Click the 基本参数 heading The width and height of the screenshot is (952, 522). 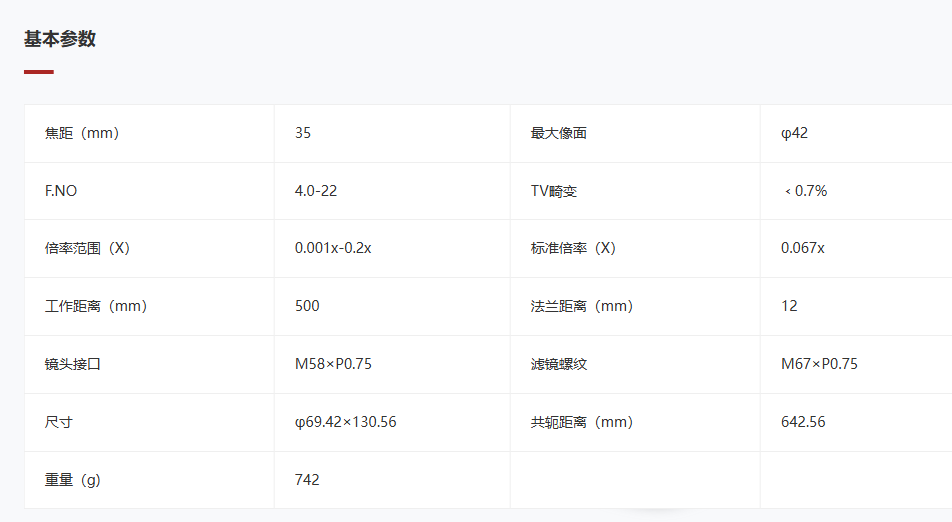pos(60,39)
